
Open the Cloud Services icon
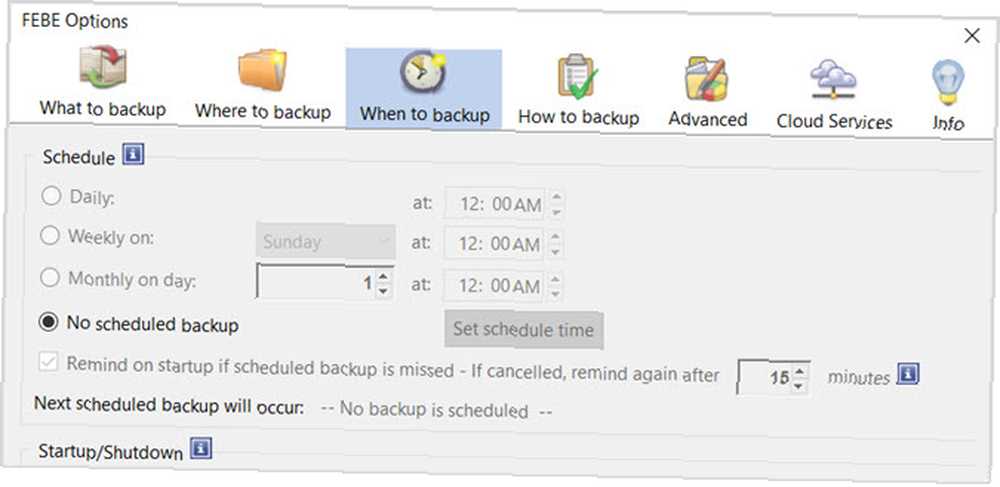pos(833,81)
